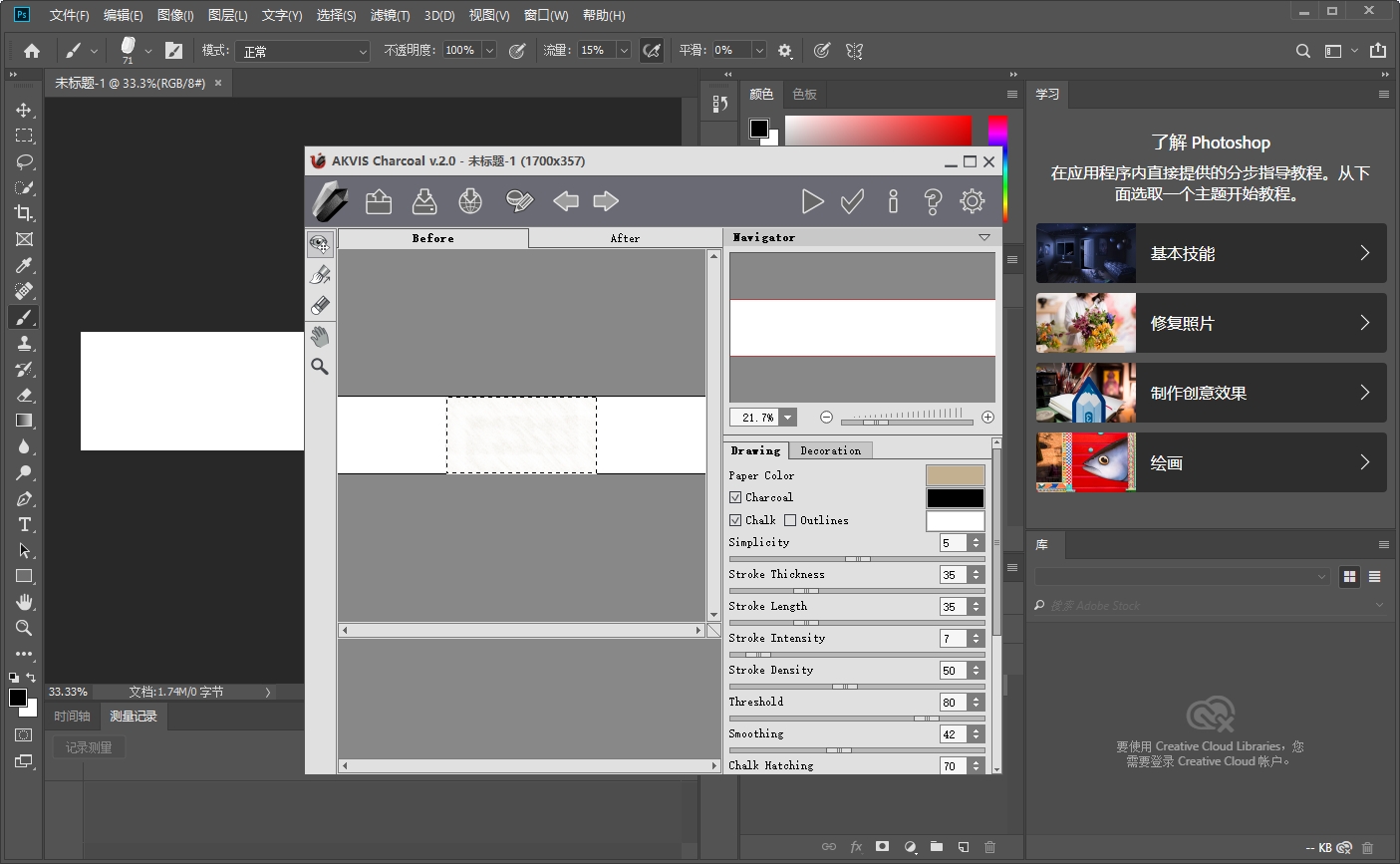
Task: Select the AKVIS zoom magnifier tool
Action: tap(320, 367)
